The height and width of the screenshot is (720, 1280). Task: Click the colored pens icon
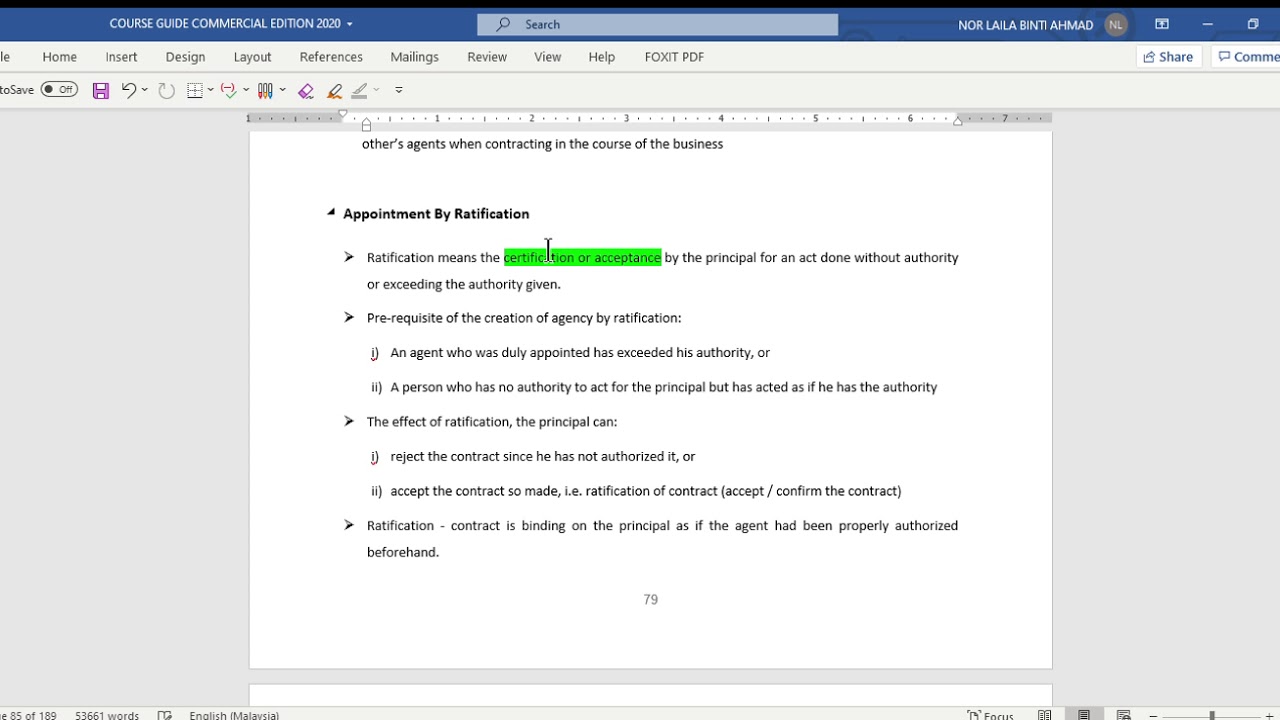265,90
